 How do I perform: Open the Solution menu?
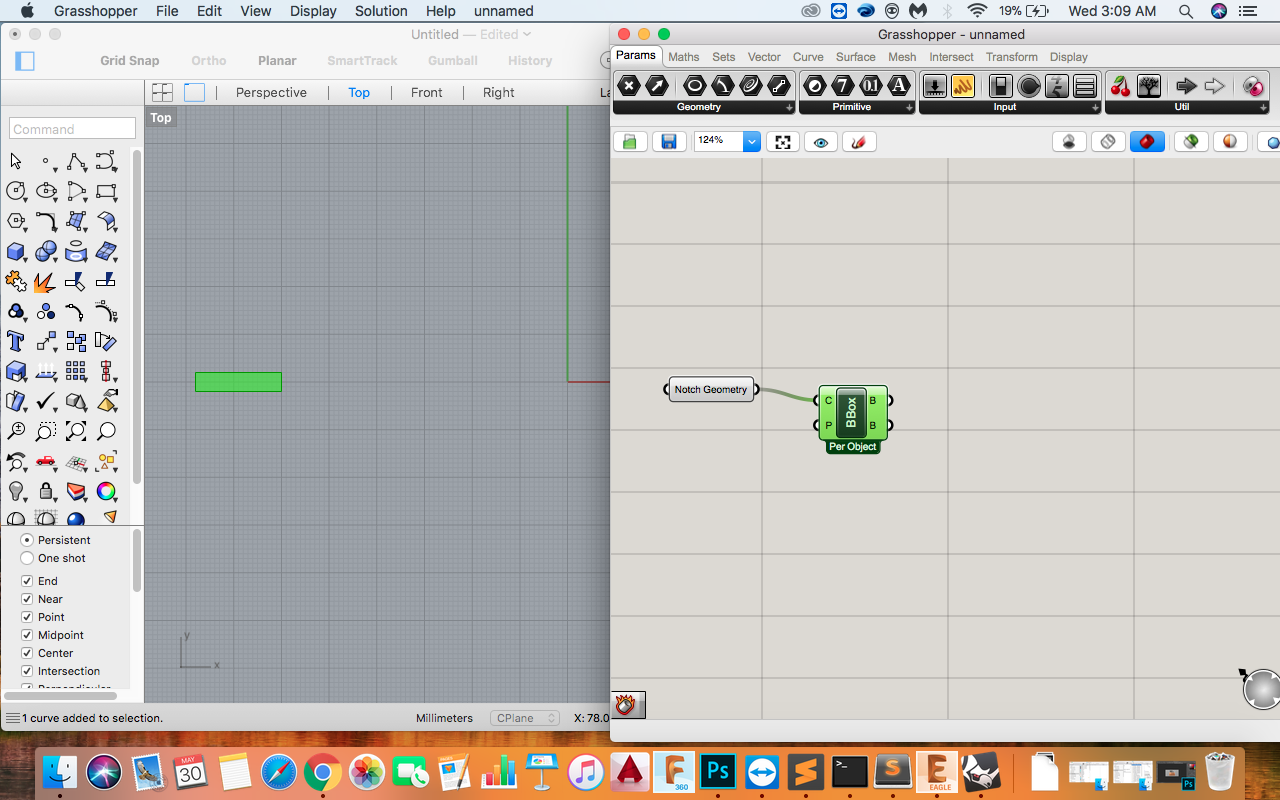(381, 11)
